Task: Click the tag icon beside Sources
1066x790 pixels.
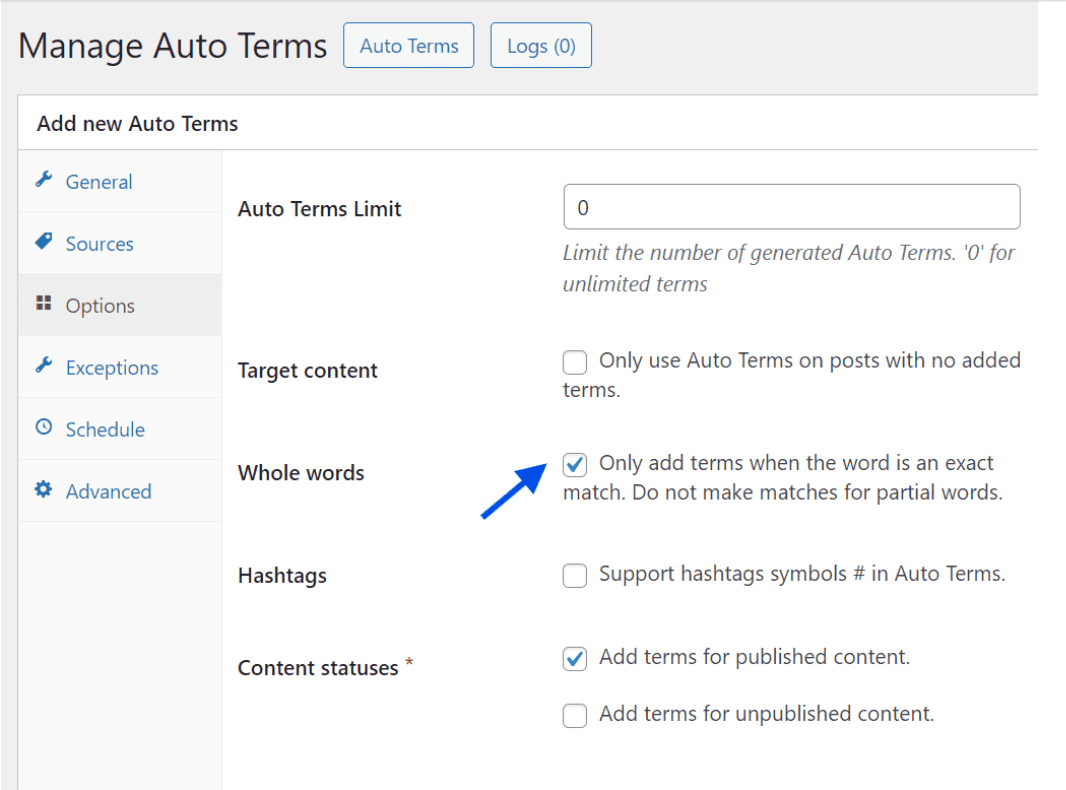Action: tap(44, 241)
